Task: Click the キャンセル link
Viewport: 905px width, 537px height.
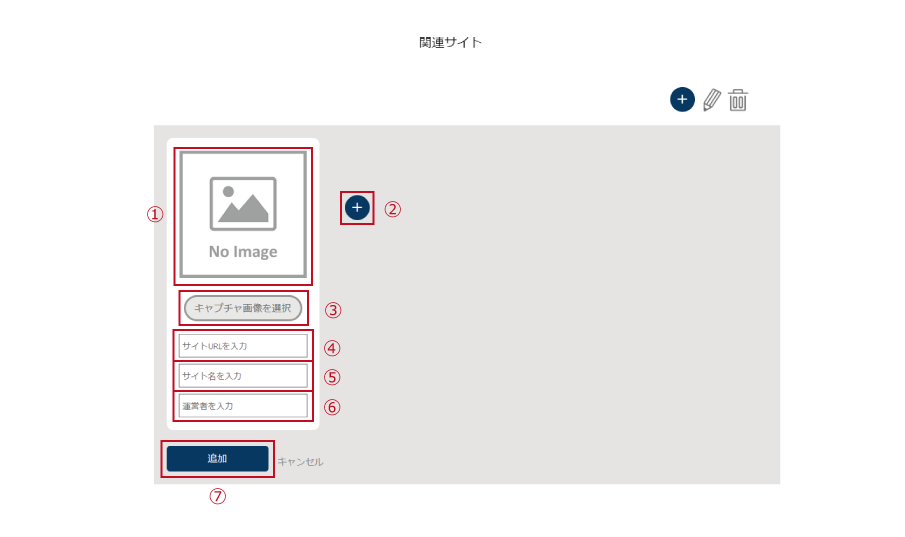Action: click(x=300, y=461)
